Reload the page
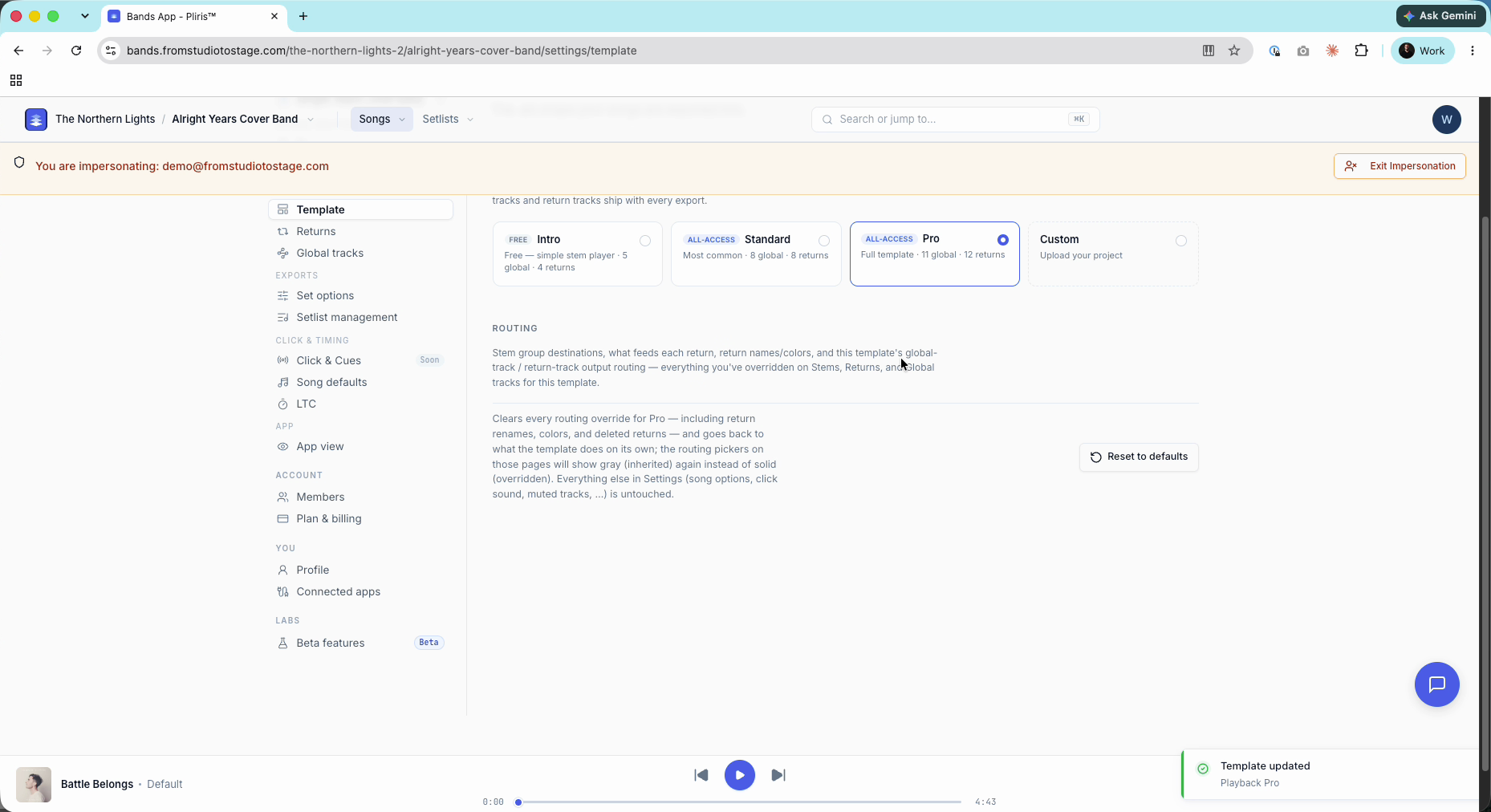 pos(76,51)
